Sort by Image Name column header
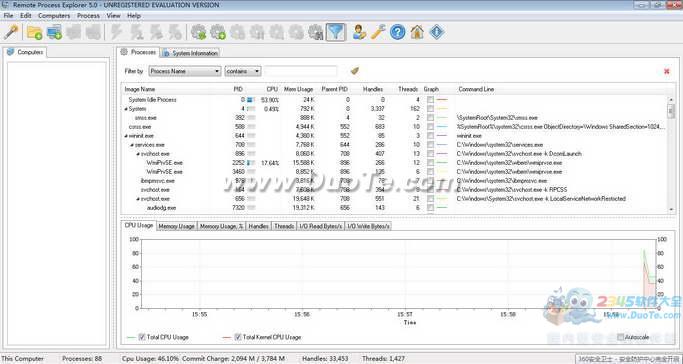 (x=140, y=89)
